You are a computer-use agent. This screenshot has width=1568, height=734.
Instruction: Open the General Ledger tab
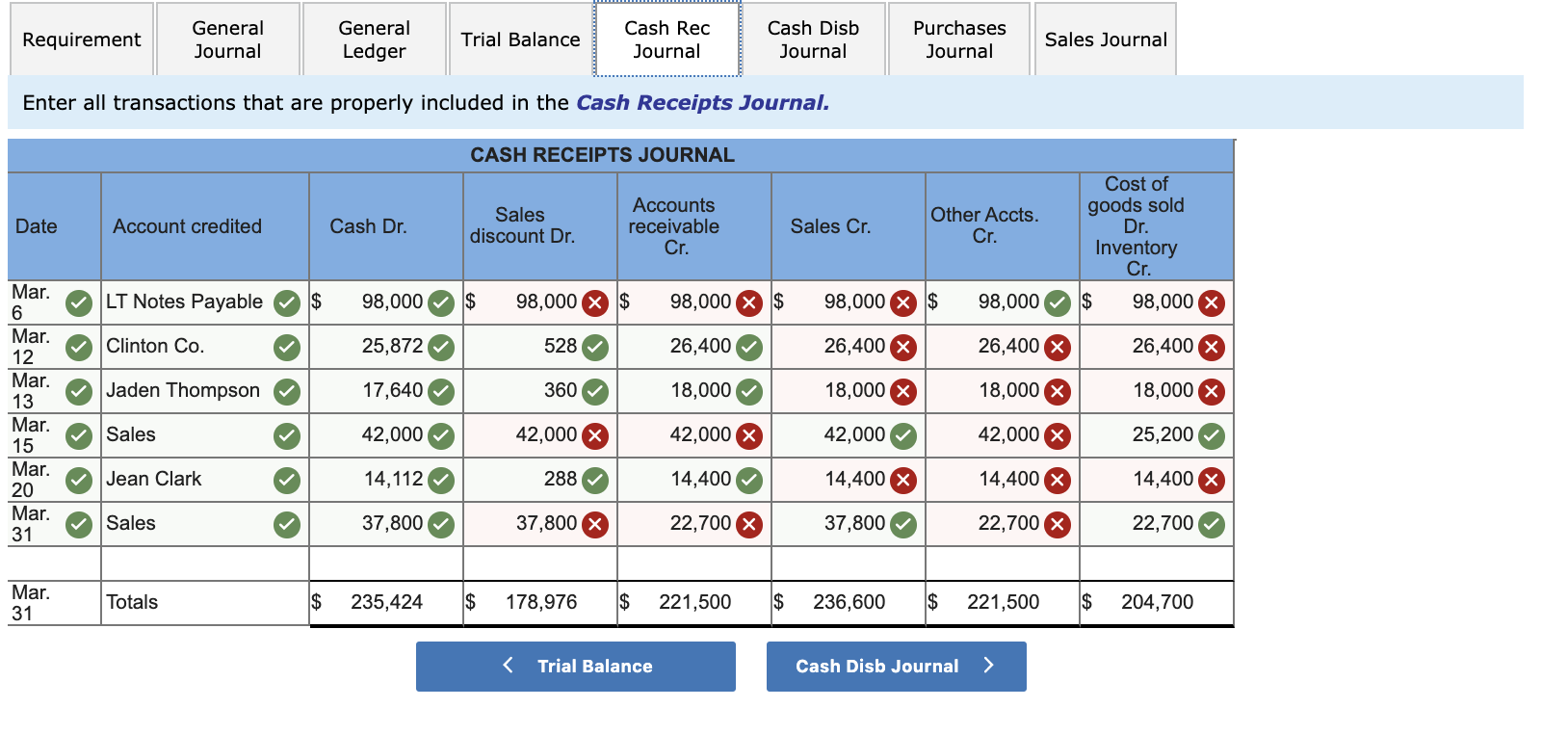(x=375, y=39)
